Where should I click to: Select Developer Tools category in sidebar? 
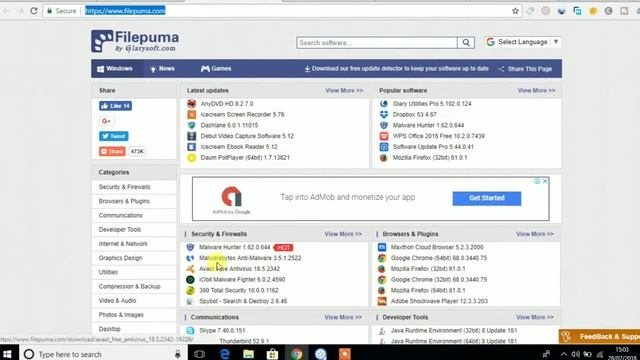click(120, 230)
